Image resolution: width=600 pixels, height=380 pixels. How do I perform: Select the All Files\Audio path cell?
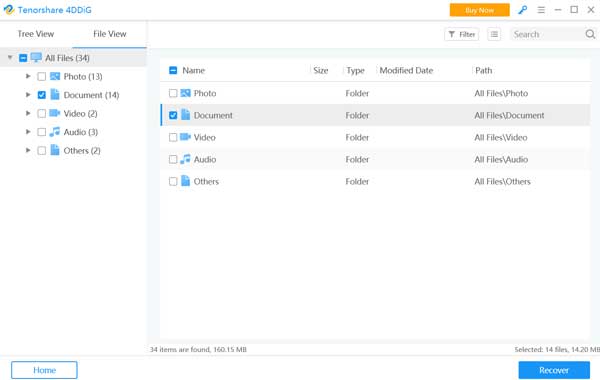click(501, 159)
